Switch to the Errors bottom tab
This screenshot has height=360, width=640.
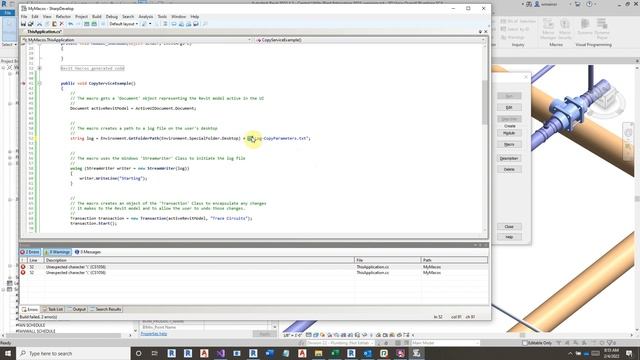coord(30,309)
